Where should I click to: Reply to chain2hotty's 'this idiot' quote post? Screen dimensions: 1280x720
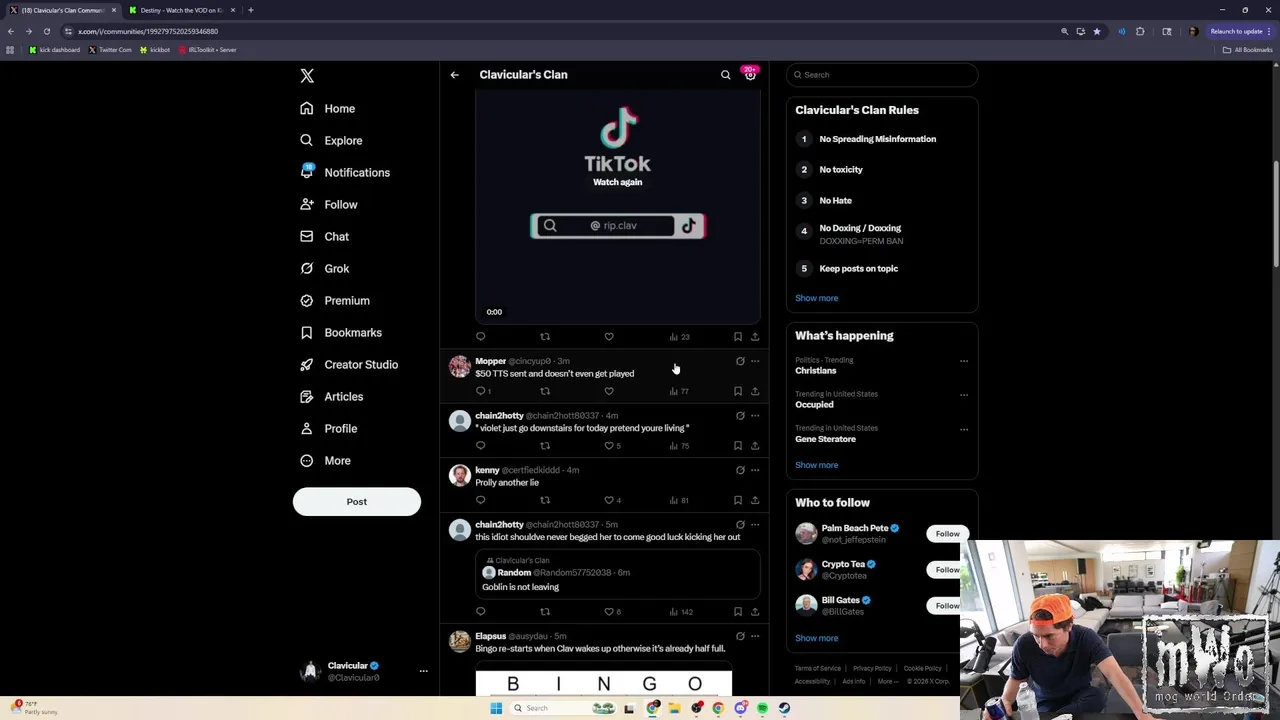point(481,612)
